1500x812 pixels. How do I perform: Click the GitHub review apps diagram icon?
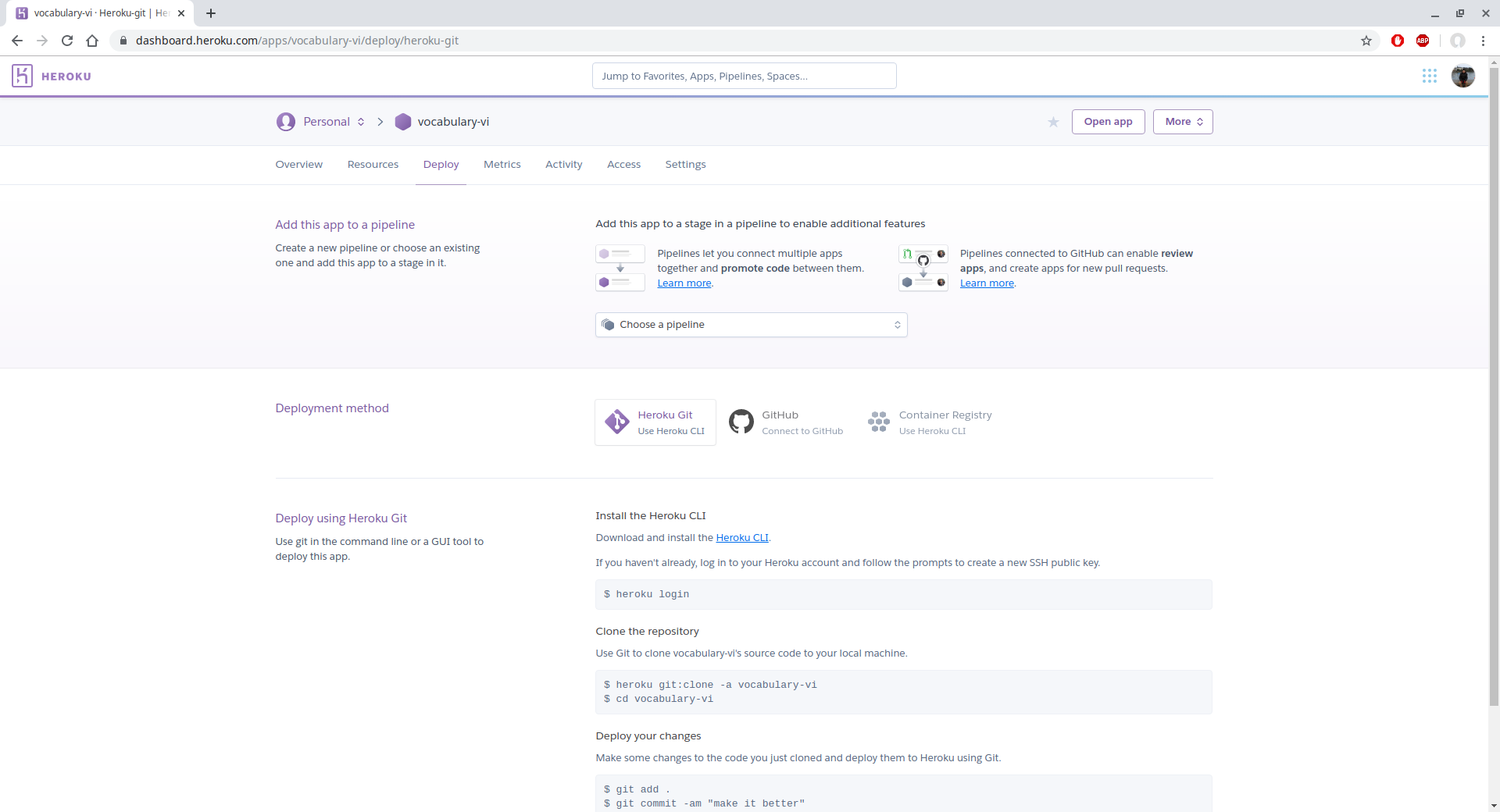tap(923, 268)
